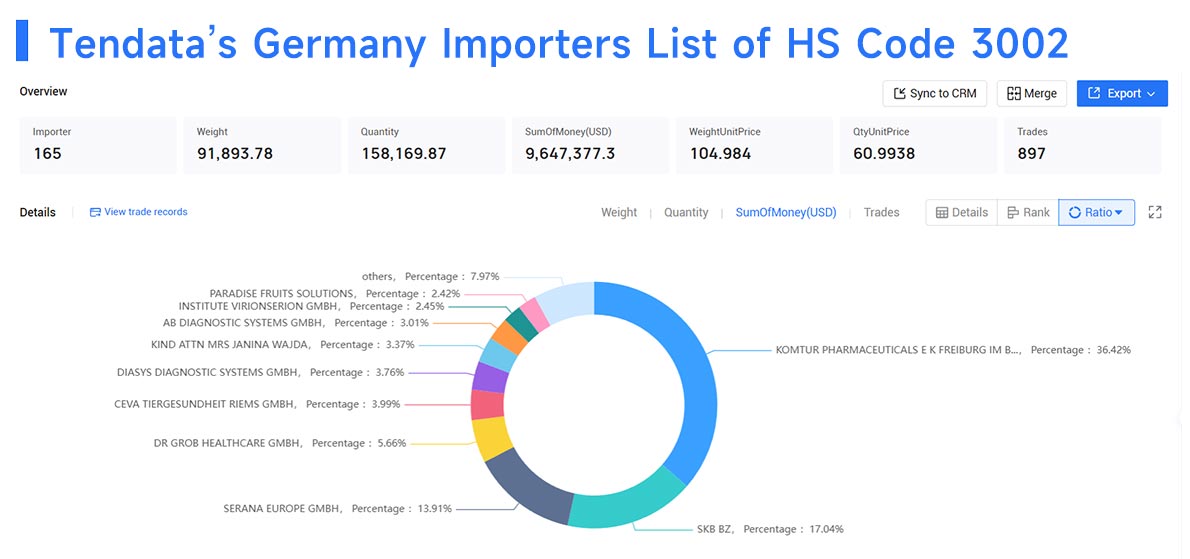This screenshot has width=1190, height=559.
Task: Click the SERANA EUROPE GMBH 13.91% label
Action: click(x=338, y=508)
